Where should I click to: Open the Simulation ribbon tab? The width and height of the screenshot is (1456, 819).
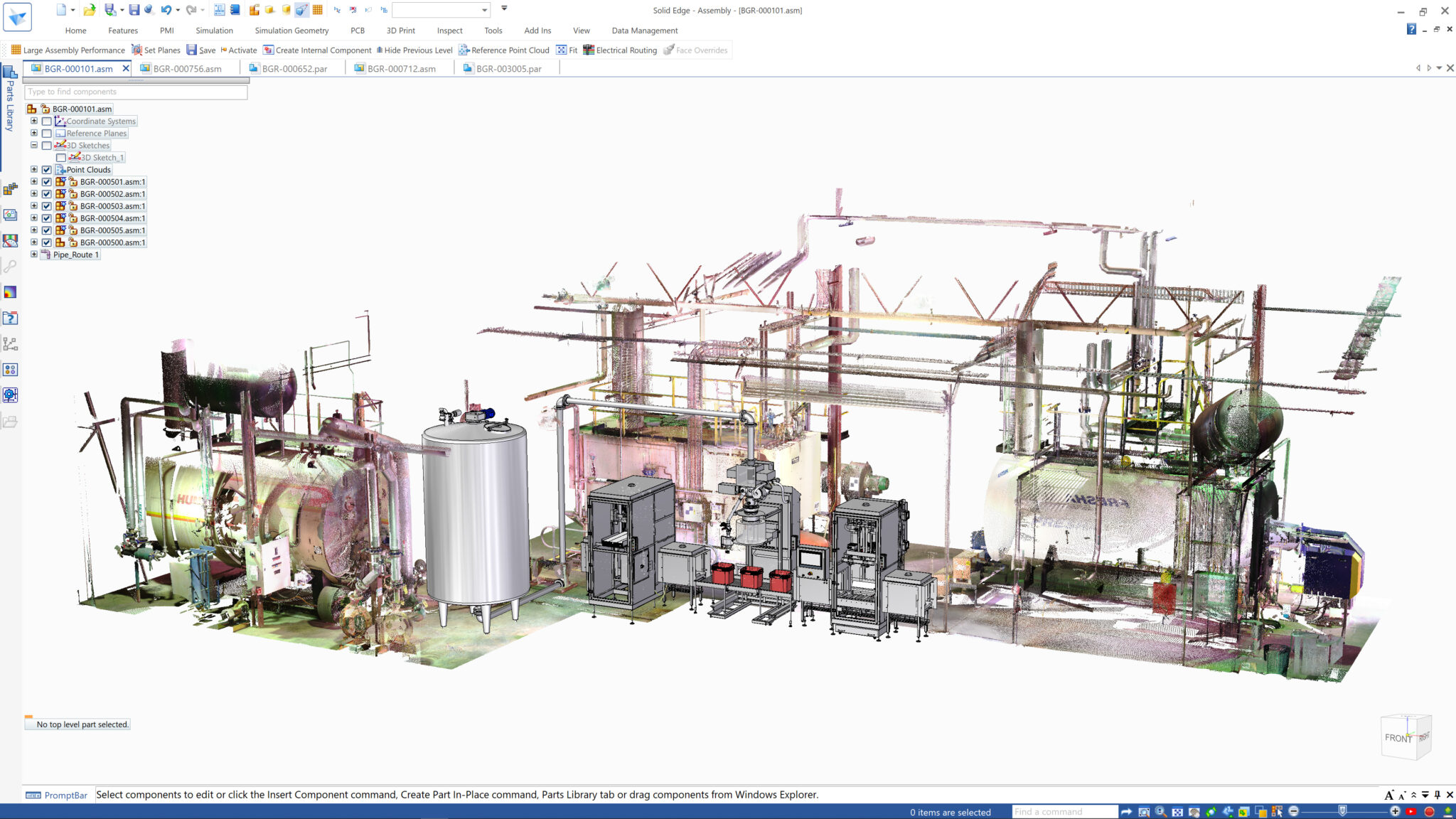point(214,31)
